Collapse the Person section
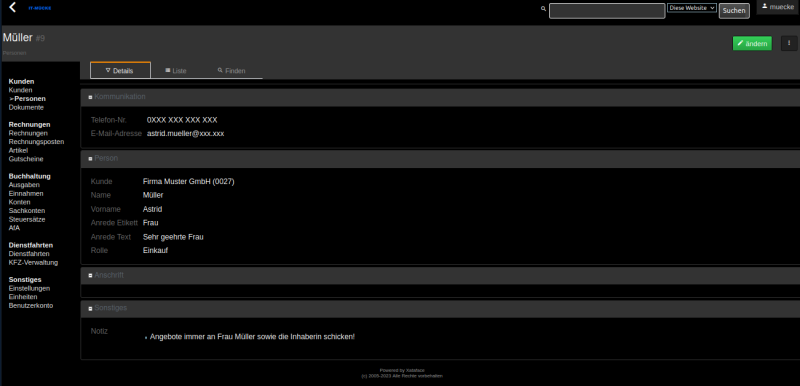 [90, 159]
